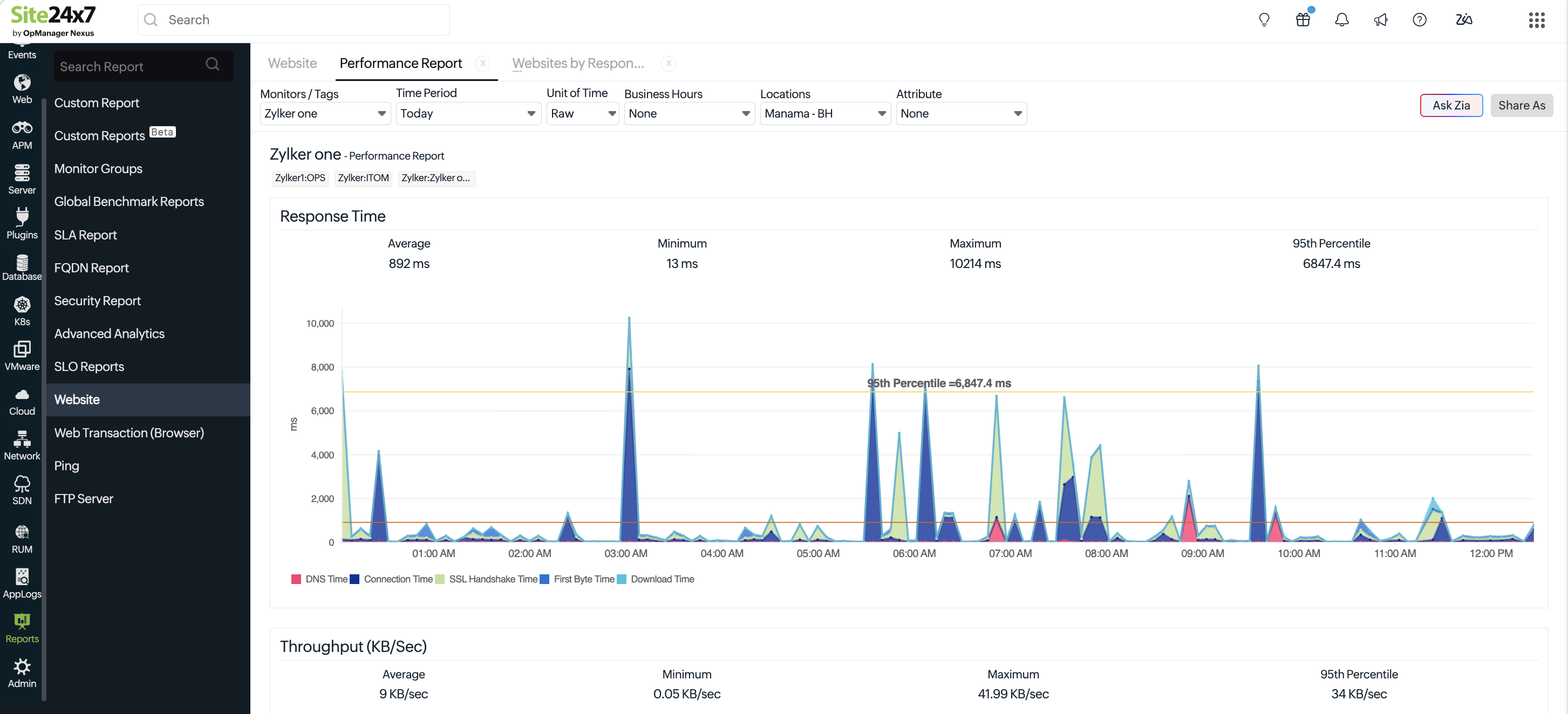Click the Zylker:ITOM tag
This screenshot has width=1568, height=714.
coord(363,178)
